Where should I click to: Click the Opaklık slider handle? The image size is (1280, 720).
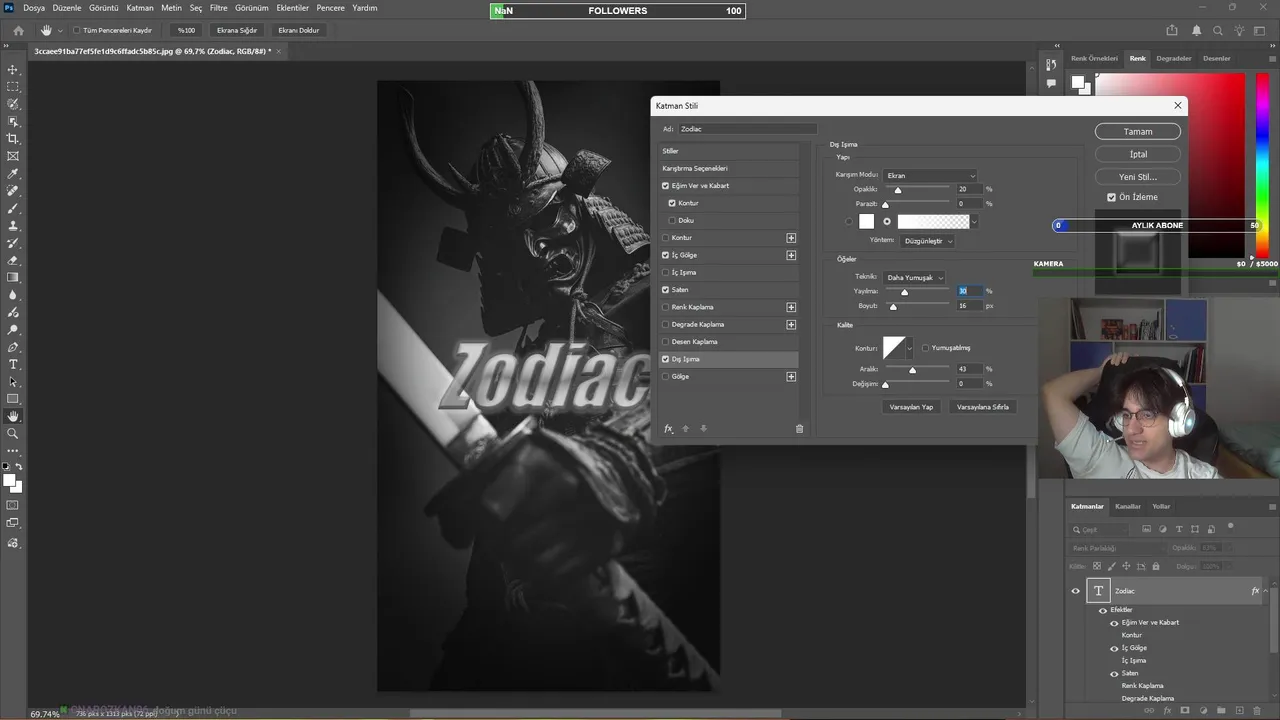(898, 190)
